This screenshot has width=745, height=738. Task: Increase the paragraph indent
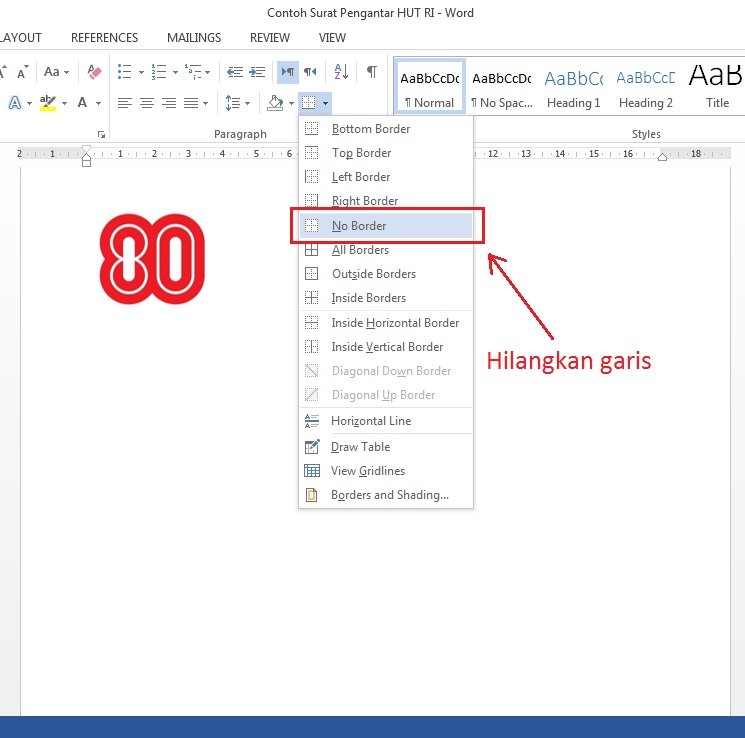coord(257,72)
